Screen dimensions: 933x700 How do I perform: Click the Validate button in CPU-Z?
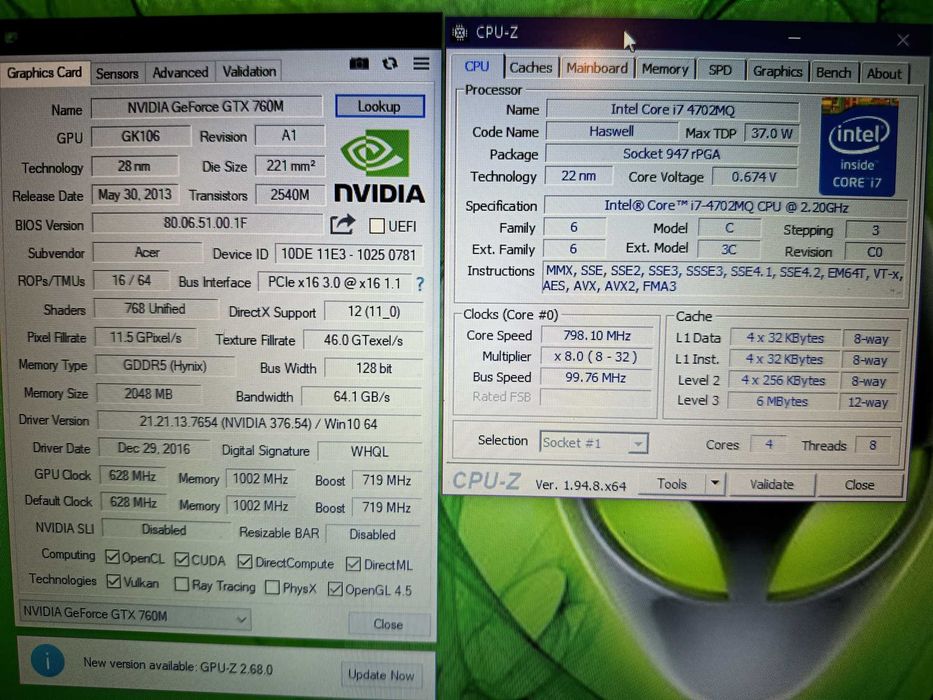point(772,485)
